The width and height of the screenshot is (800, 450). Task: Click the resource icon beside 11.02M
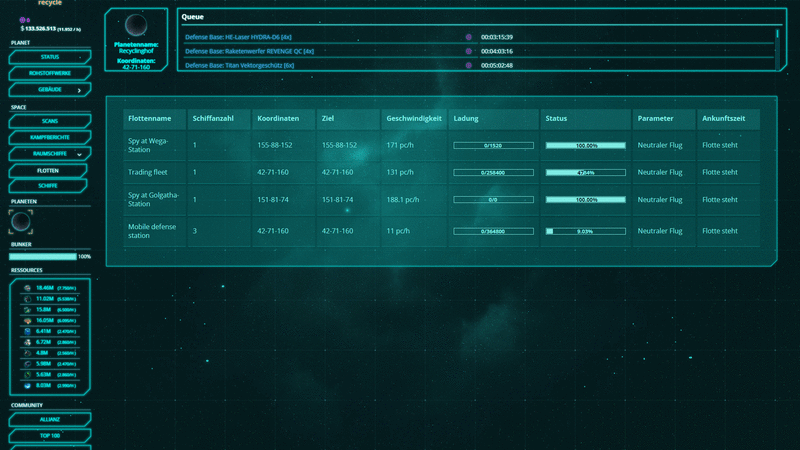click(28, 299)
